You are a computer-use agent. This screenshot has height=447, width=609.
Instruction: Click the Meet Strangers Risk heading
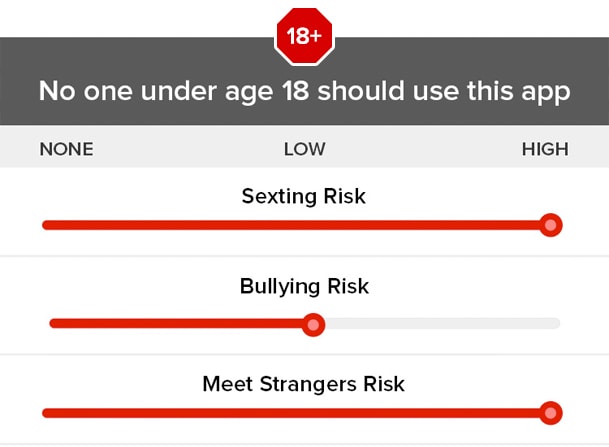[303, 384]
